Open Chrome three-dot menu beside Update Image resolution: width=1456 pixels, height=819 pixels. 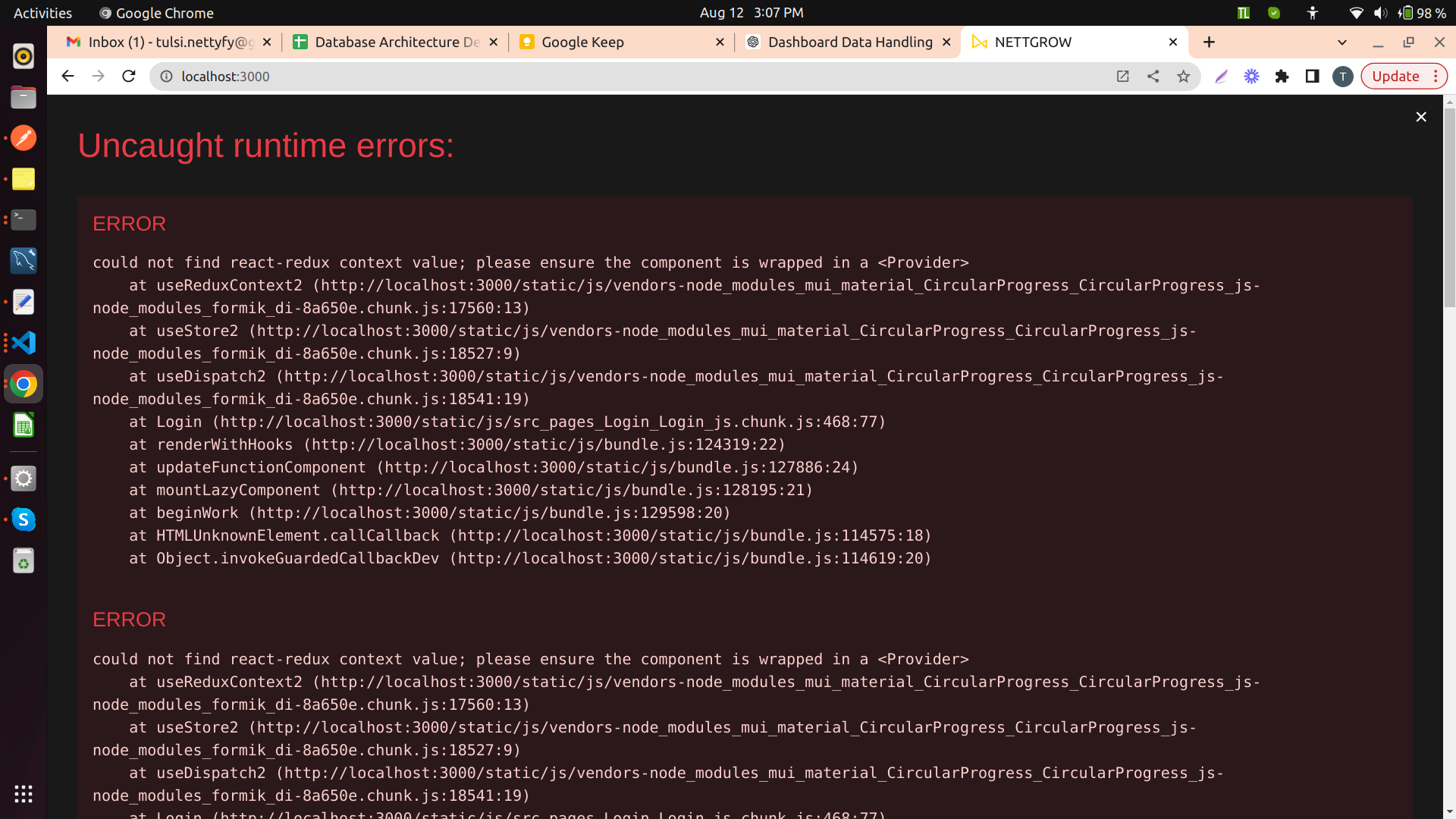pyautogui.click(x=1436, y=76)
